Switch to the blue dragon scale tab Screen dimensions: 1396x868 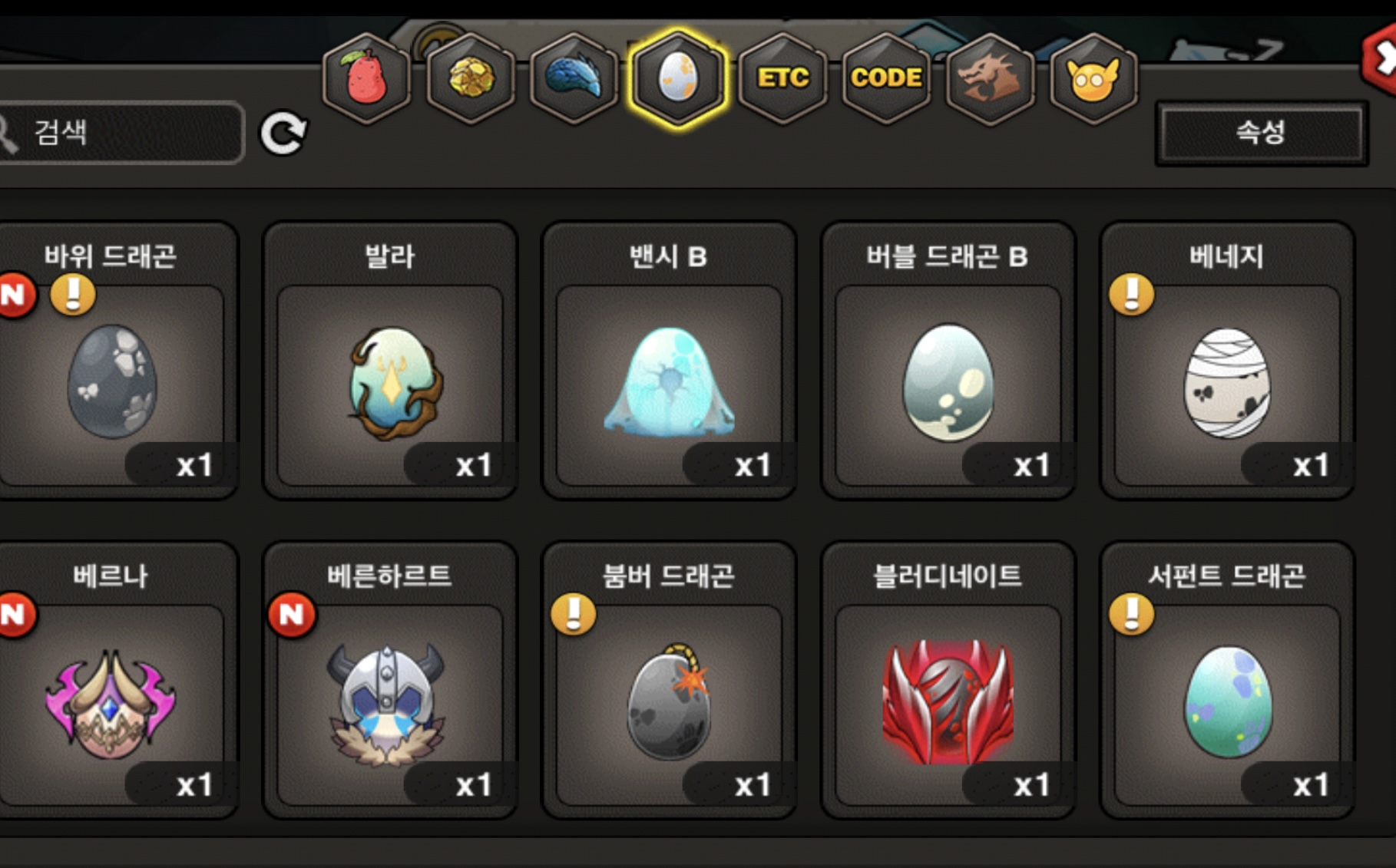tap(574, 78)
